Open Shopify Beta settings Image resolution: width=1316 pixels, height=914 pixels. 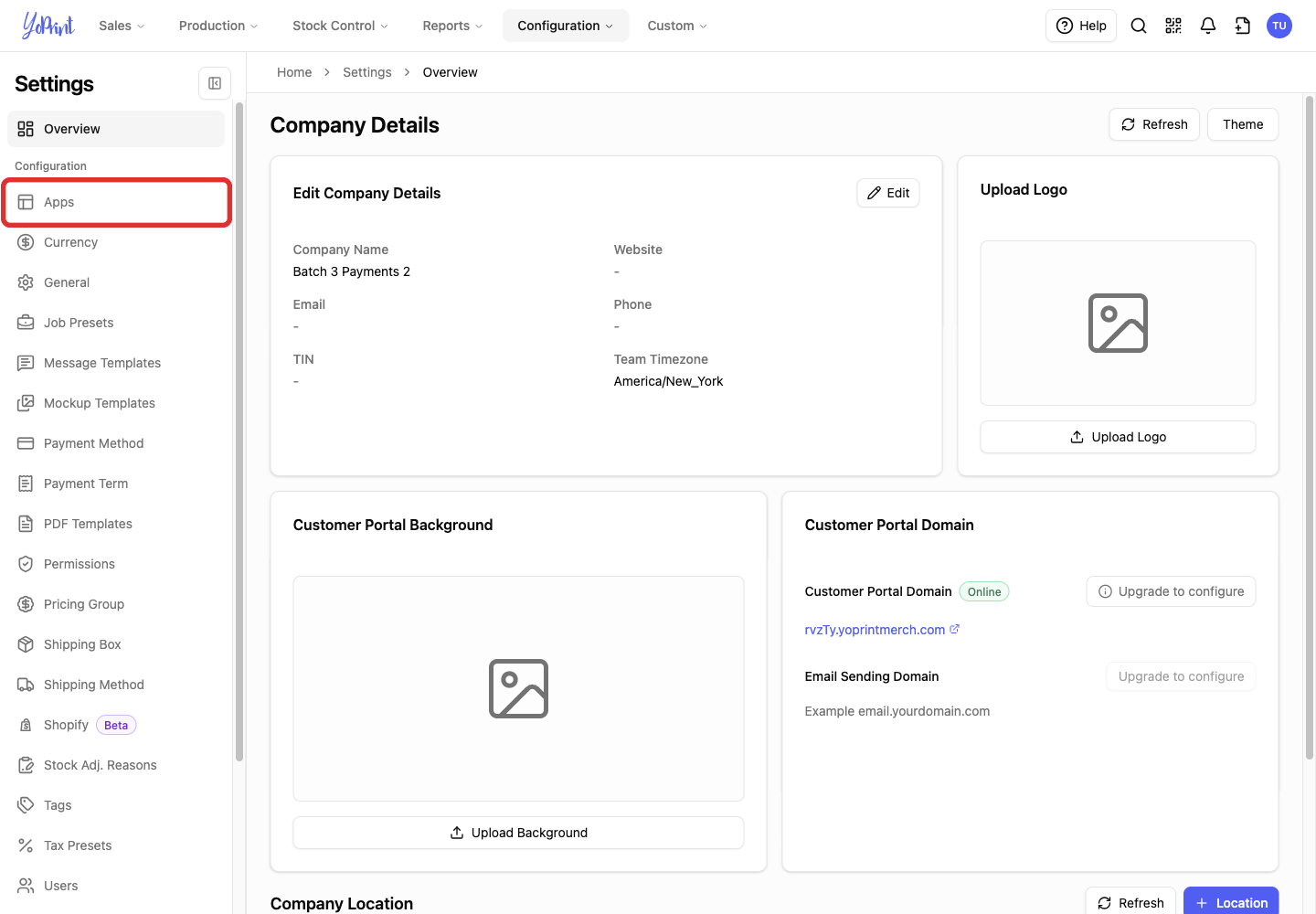116,725
